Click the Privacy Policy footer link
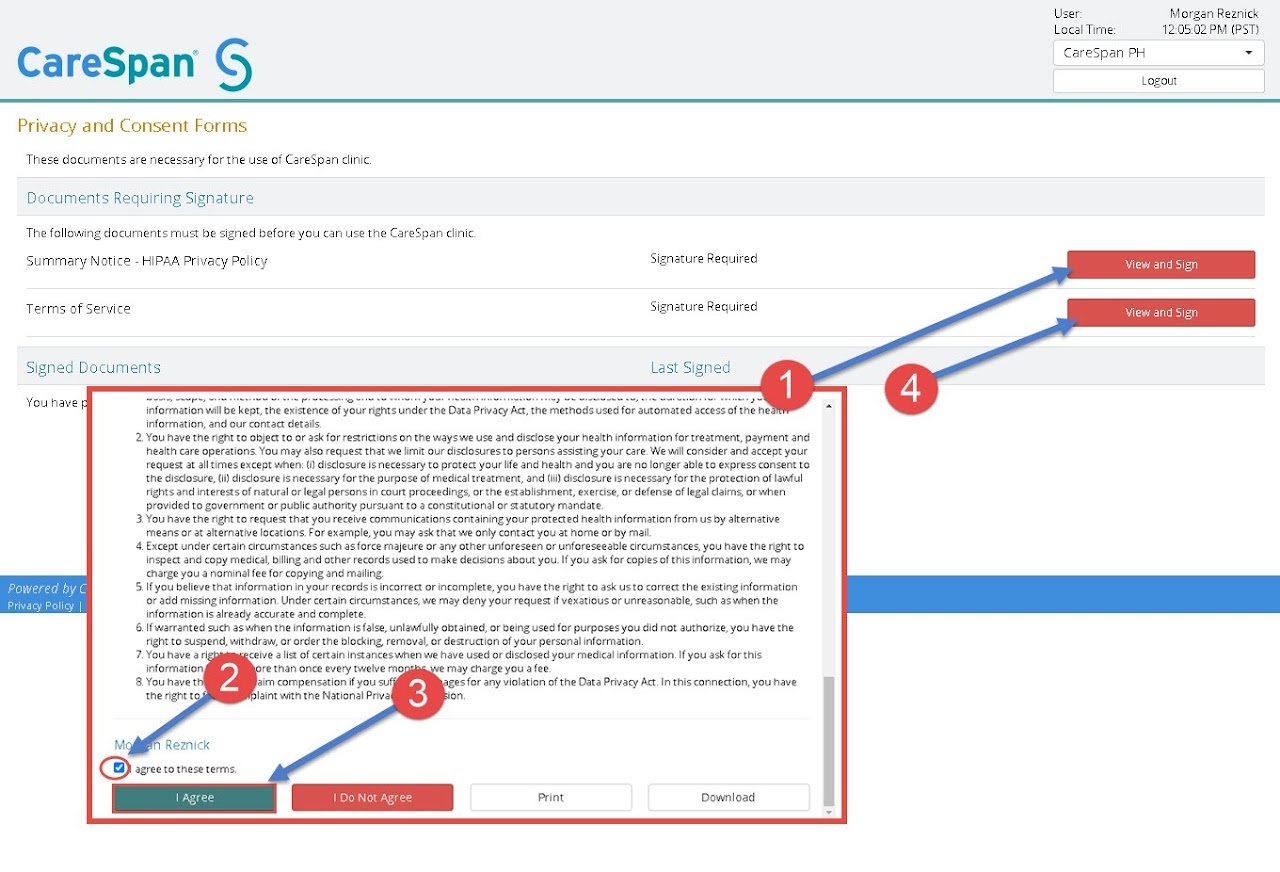 click(x=40, y=606)
